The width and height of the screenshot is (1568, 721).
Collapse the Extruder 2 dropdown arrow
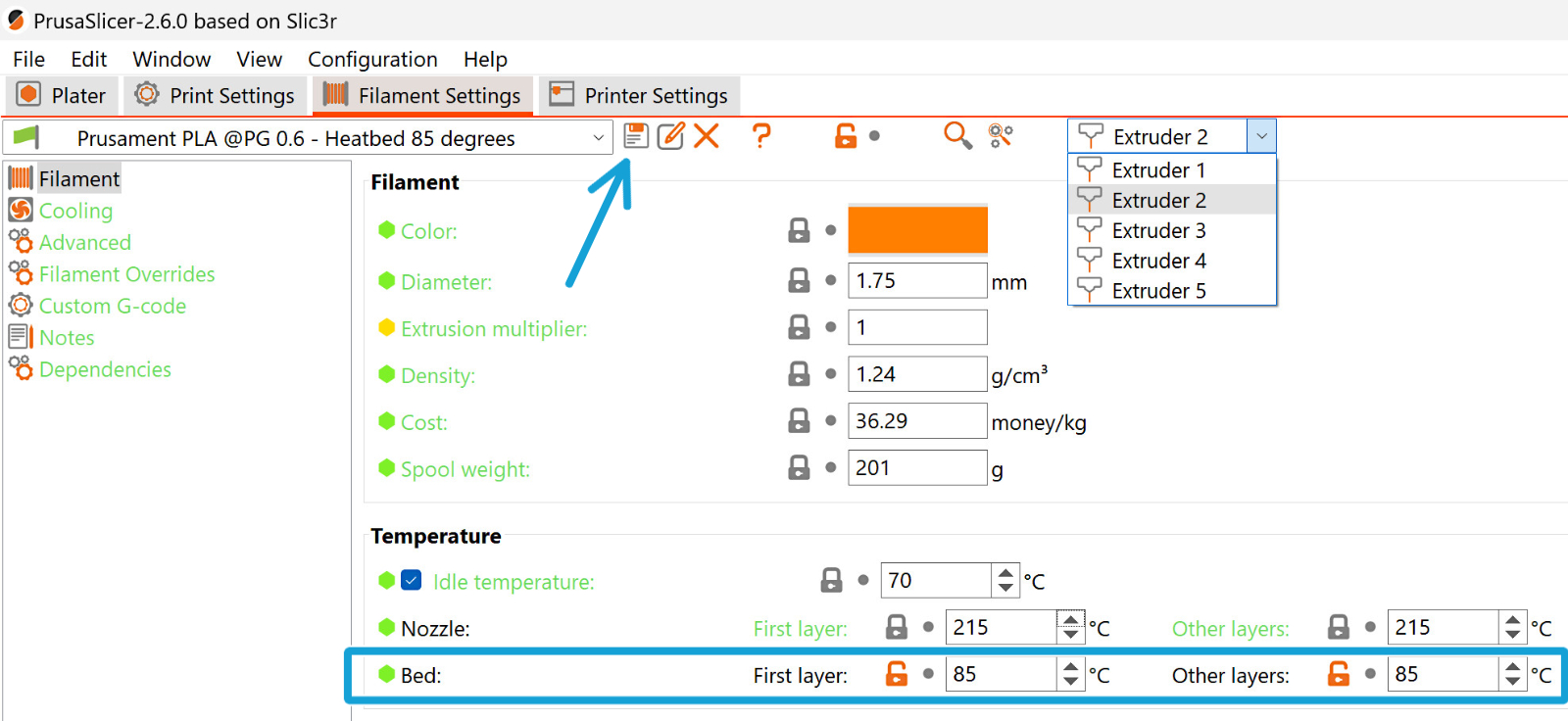coord(1261,136)
